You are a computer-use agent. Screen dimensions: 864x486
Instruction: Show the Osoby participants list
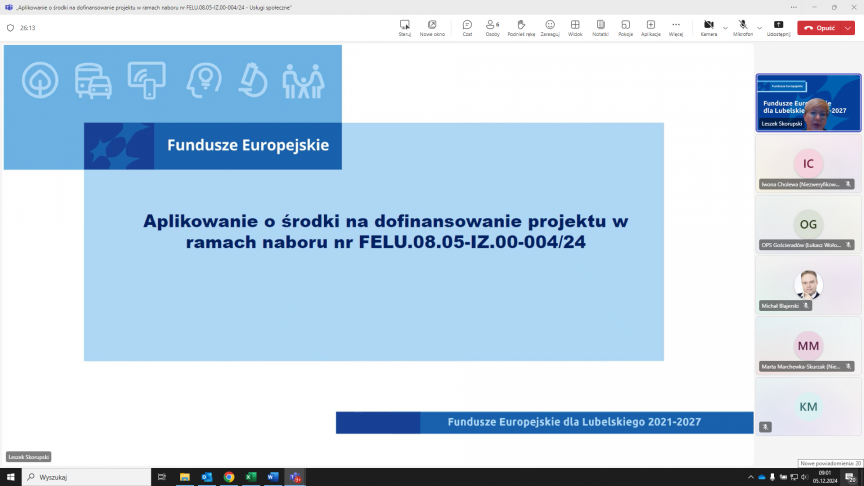(493, 28)
